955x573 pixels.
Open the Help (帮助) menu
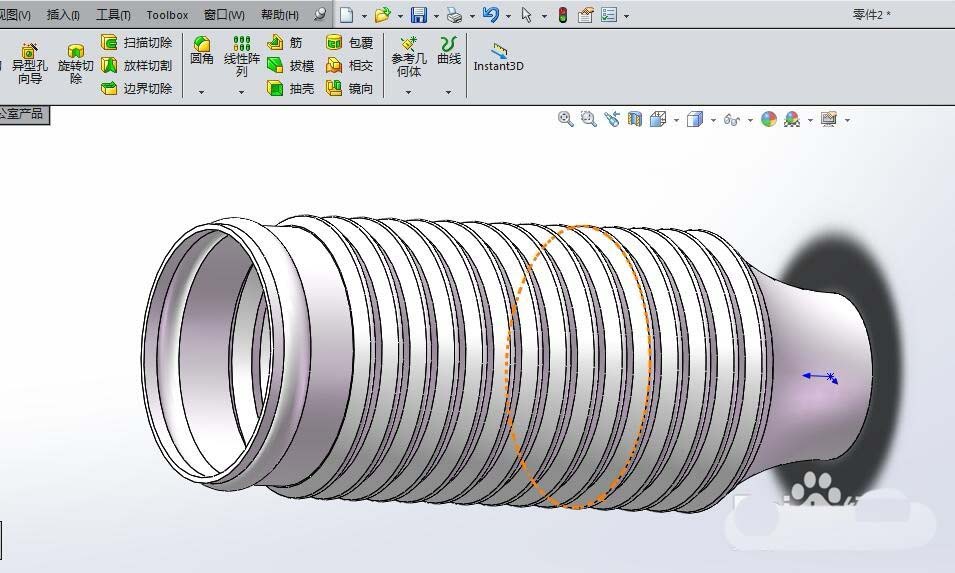coord(280,15)
